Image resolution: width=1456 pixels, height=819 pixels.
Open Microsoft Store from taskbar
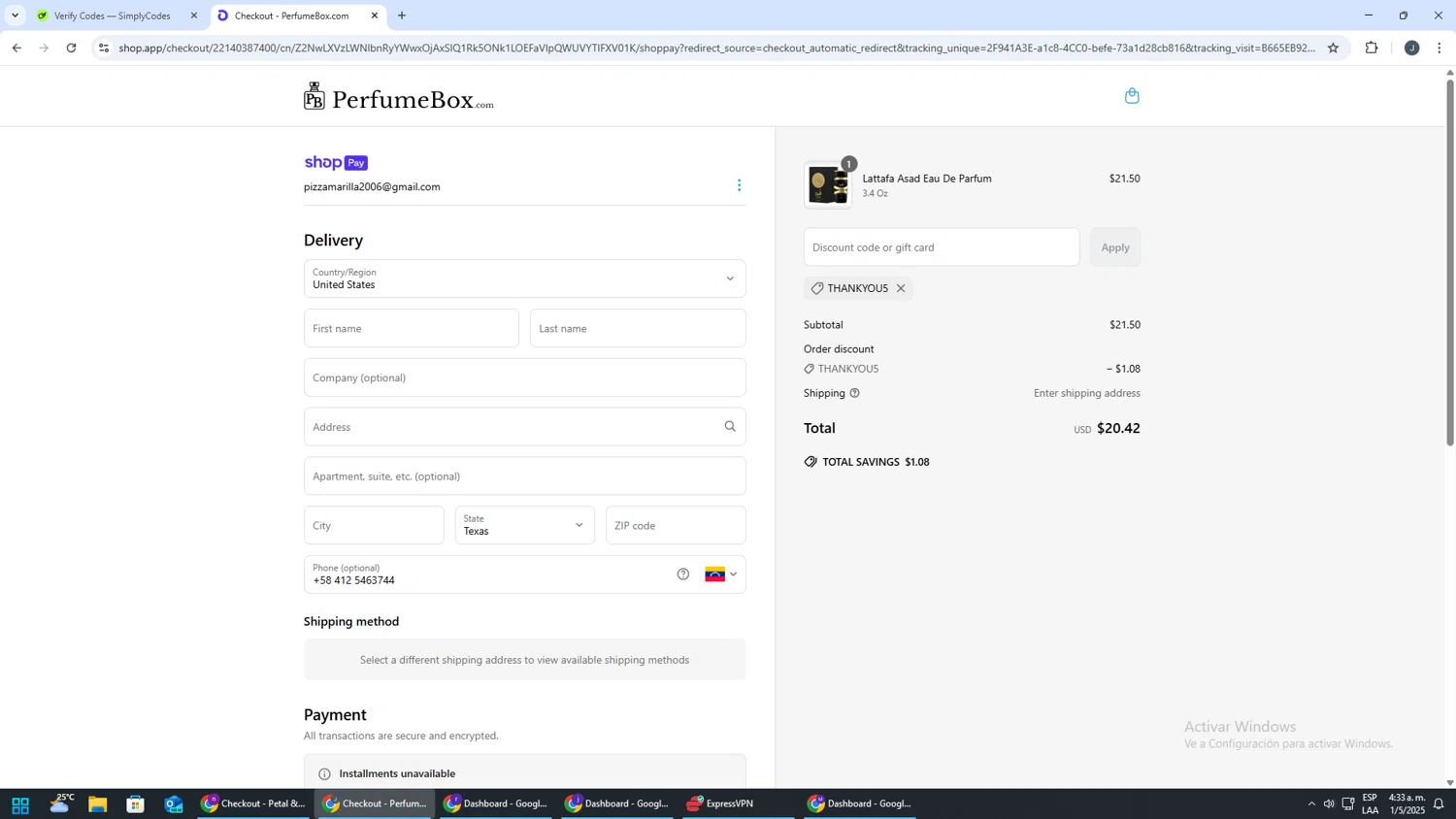136,804
